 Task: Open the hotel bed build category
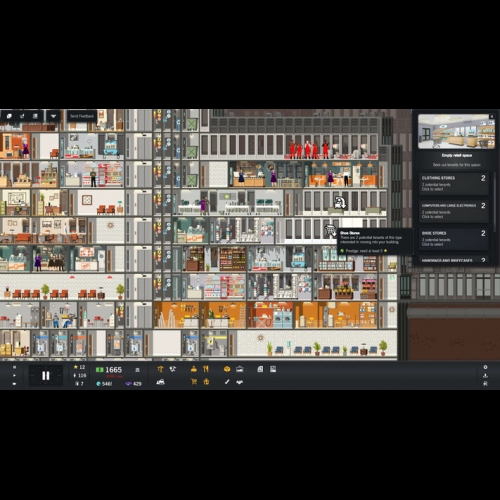coord(240,369)
